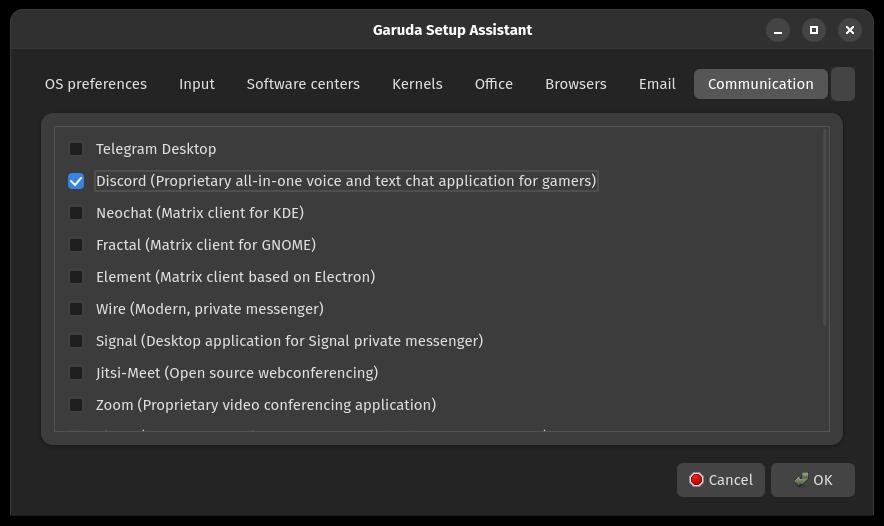
Task: Minimize the Garuda Setup Assistant window
Action: [778, 30]
